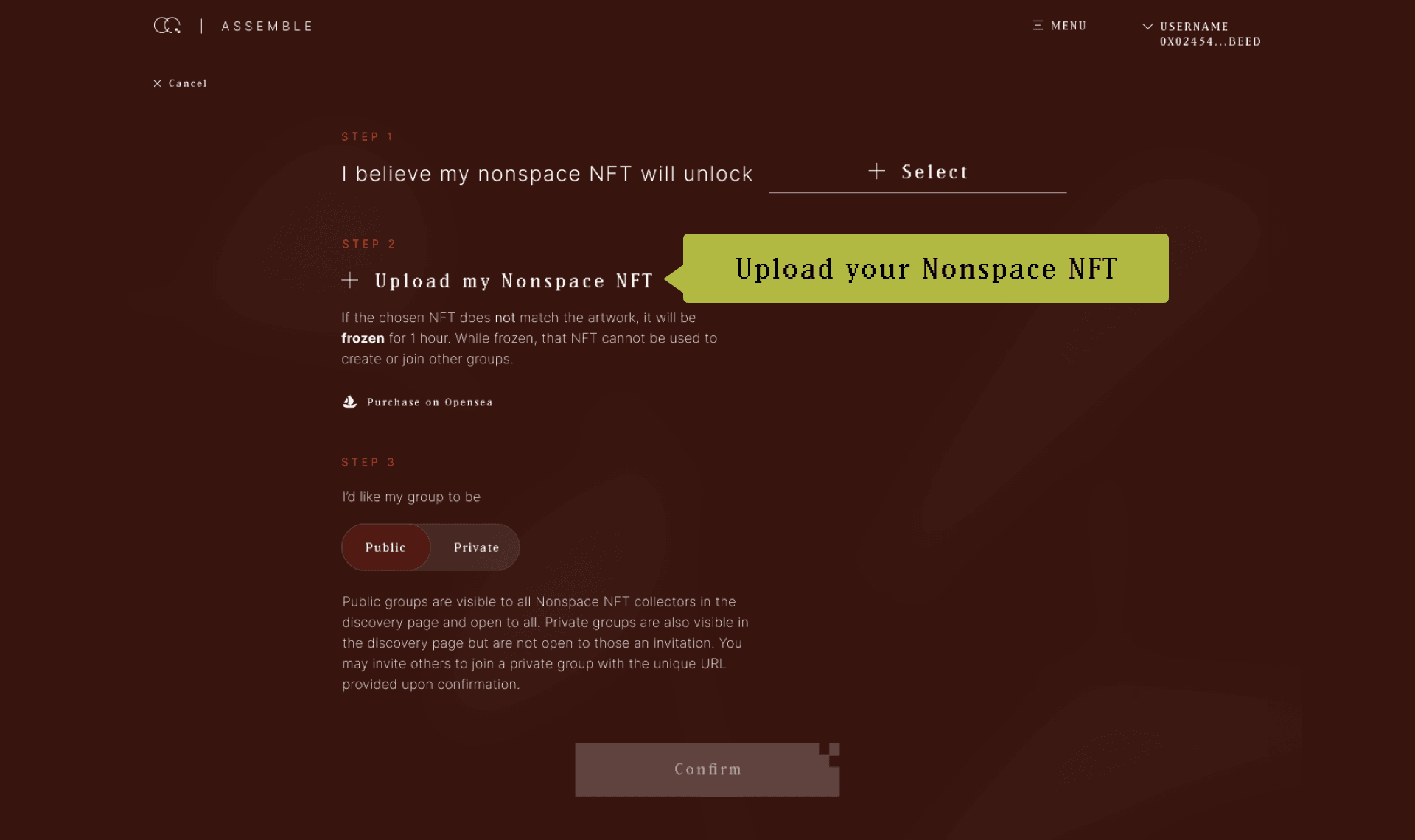Screen dimensions: 1415x840
Task: Set group visibility to Public
Action: [385, 547]
